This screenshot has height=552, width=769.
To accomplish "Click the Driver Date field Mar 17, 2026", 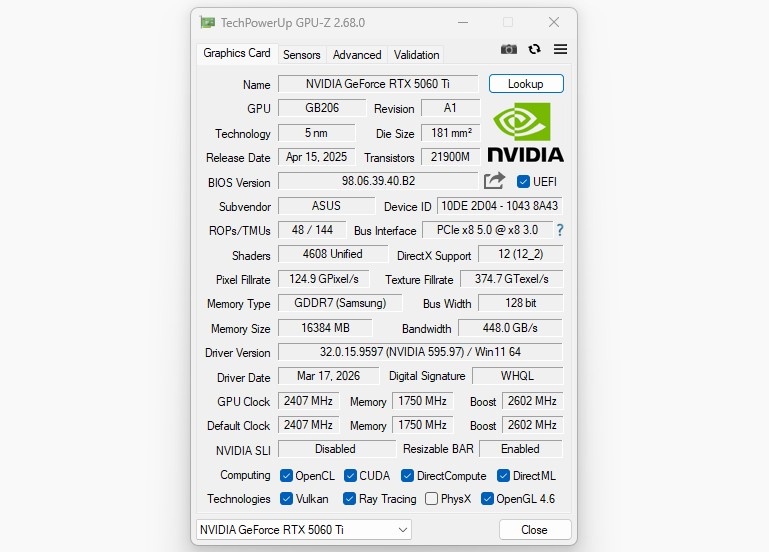I will [x=328, y=376].
